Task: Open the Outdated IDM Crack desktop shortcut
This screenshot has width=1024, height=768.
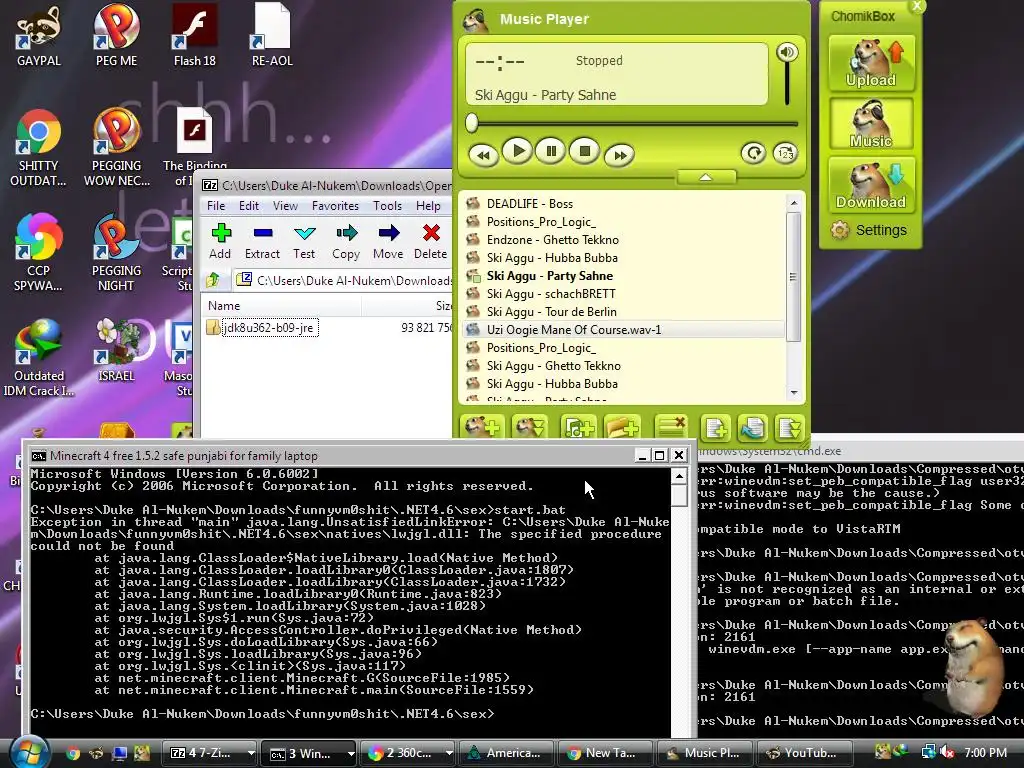Action: [x=39, y=358]
